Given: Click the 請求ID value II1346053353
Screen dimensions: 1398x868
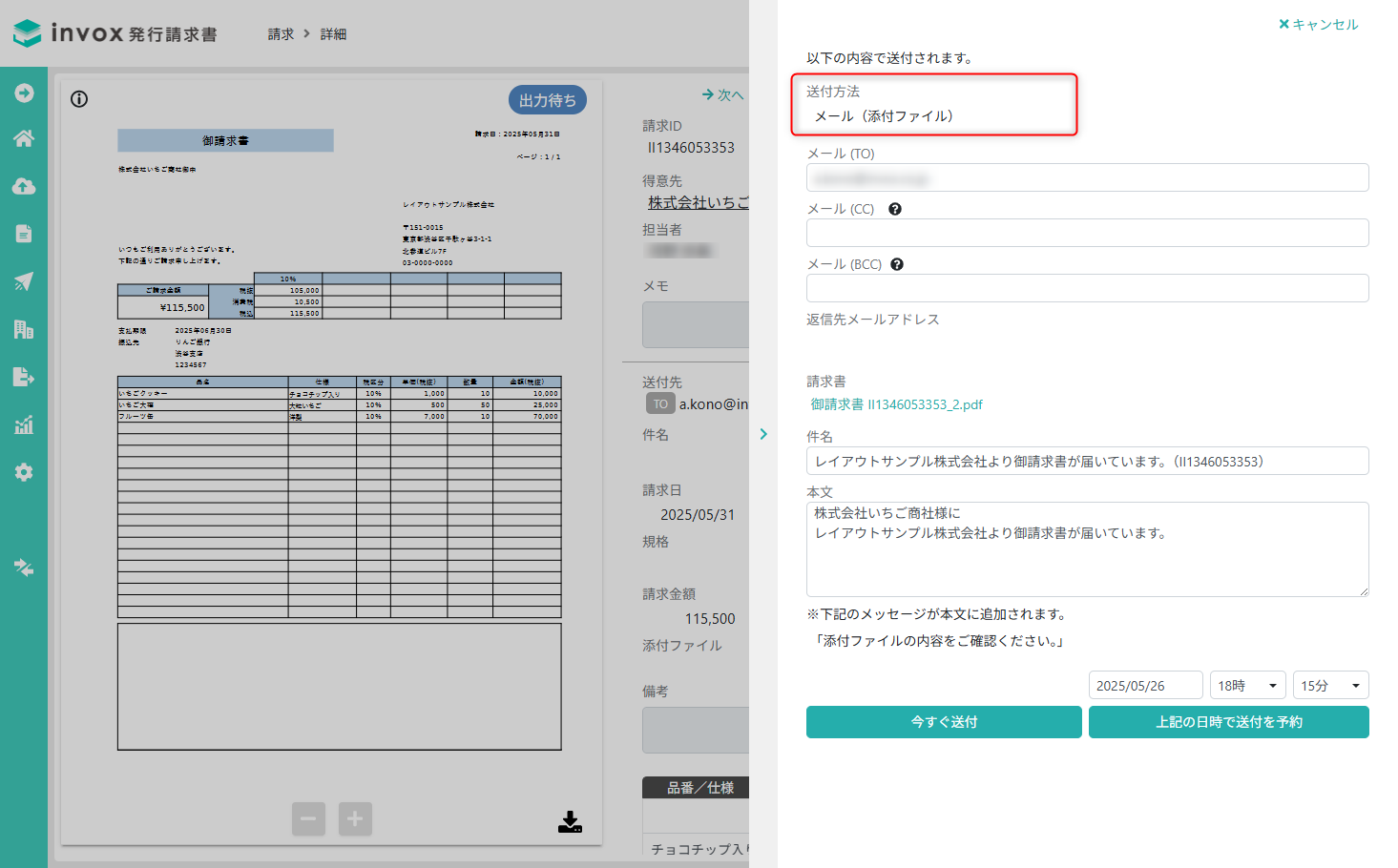Looking at the screenshot, I should click(691, 148).
